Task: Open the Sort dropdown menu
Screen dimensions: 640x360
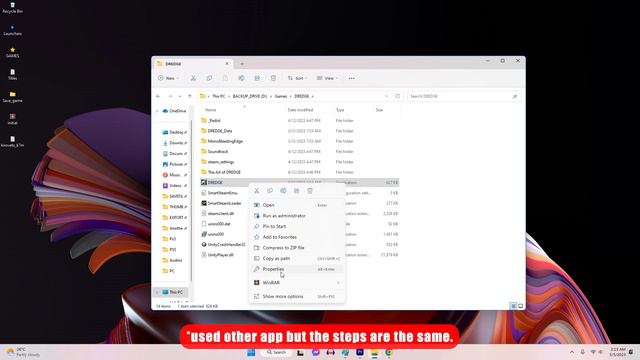Action: [297, 78]
